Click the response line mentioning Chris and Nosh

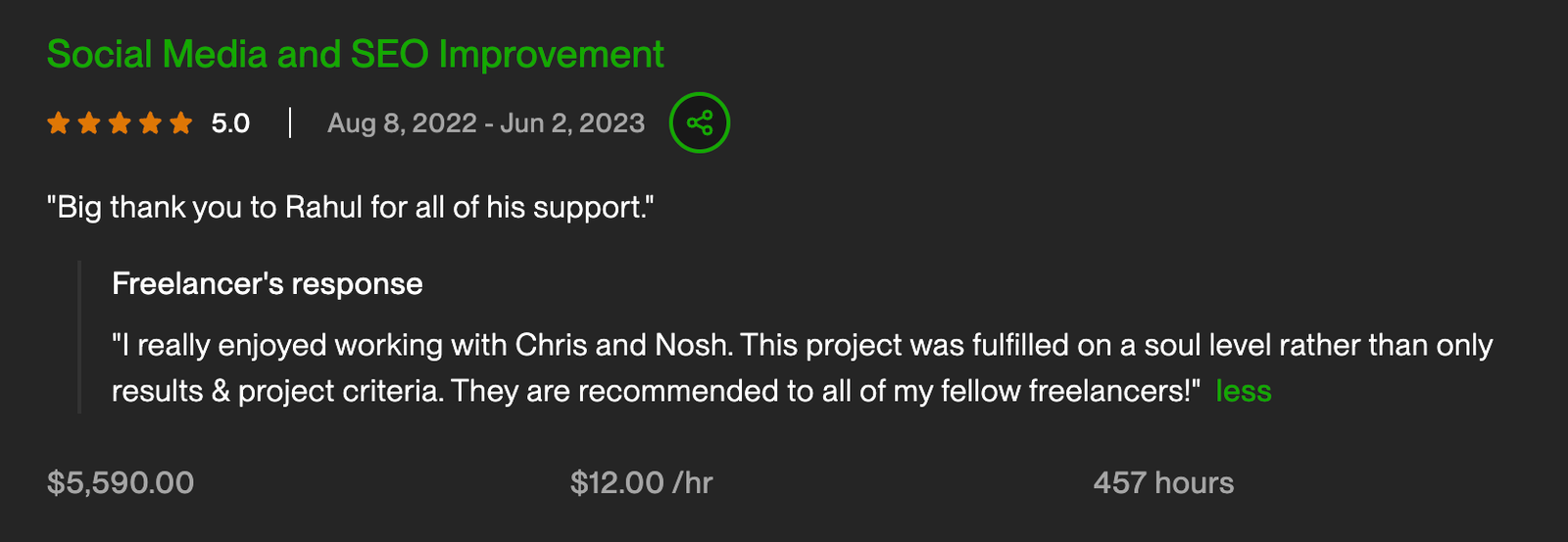[x=801, y=345]
